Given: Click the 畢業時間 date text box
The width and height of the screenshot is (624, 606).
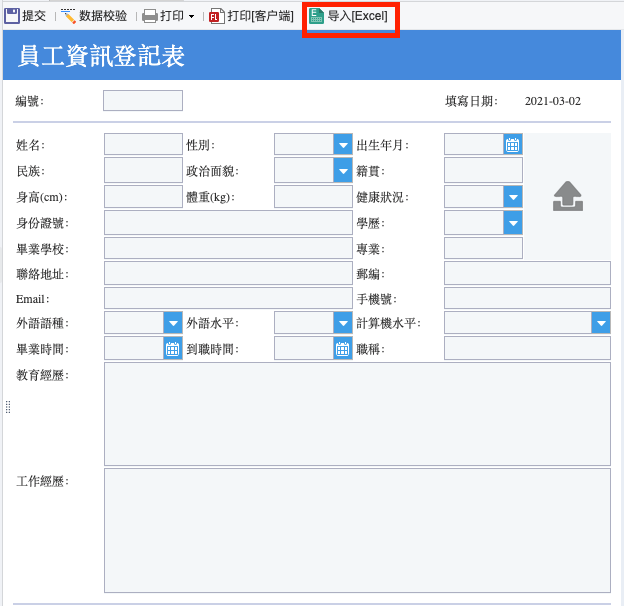Looking at the screenshot, I should click(135, 349).
